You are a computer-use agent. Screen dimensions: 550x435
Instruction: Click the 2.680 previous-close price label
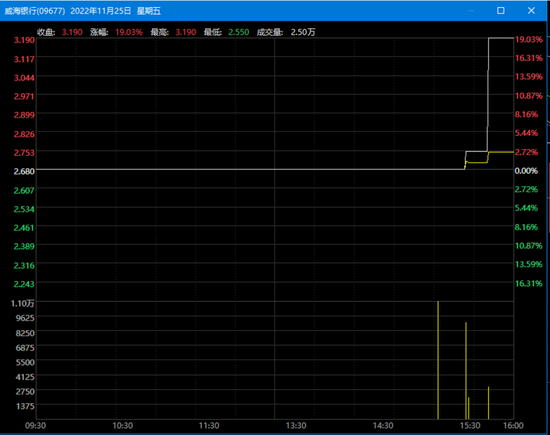click(x=24, y=171)
